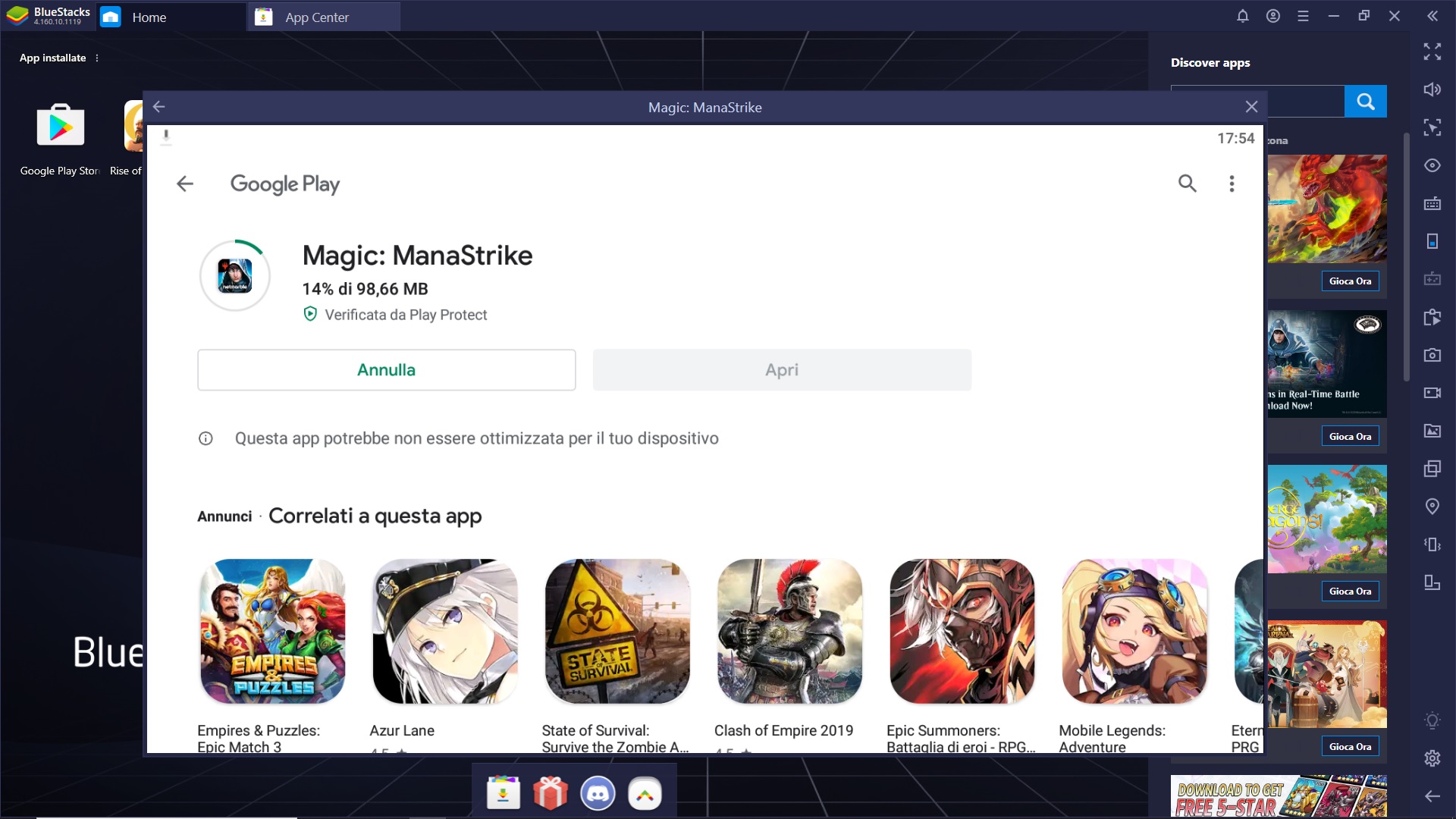The image size is (1456, 819).
Task: Open the multi-instance manager icon
Action: tap(1432, 469)
